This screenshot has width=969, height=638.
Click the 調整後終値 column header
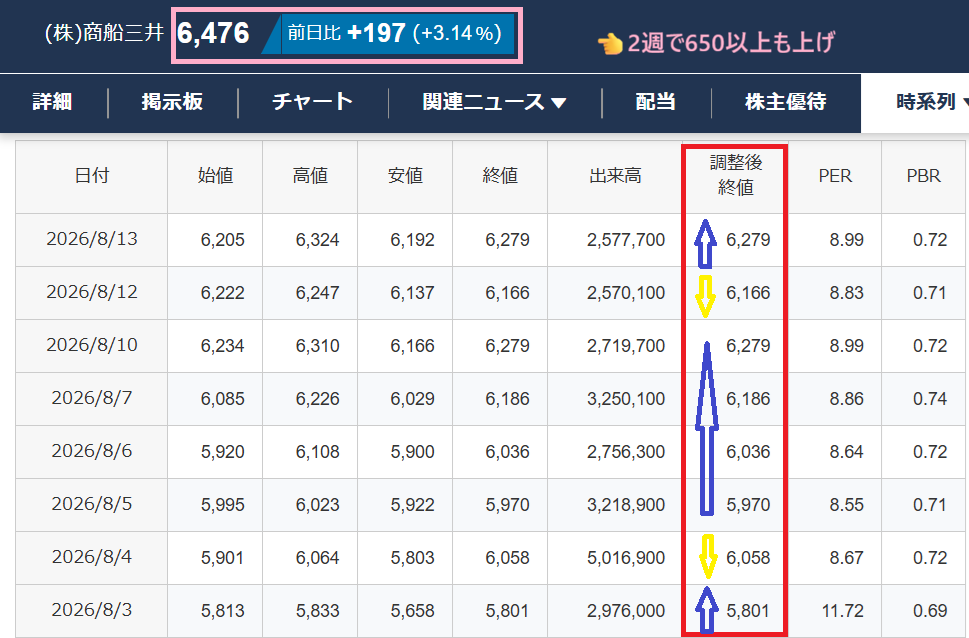click(735, 175)
